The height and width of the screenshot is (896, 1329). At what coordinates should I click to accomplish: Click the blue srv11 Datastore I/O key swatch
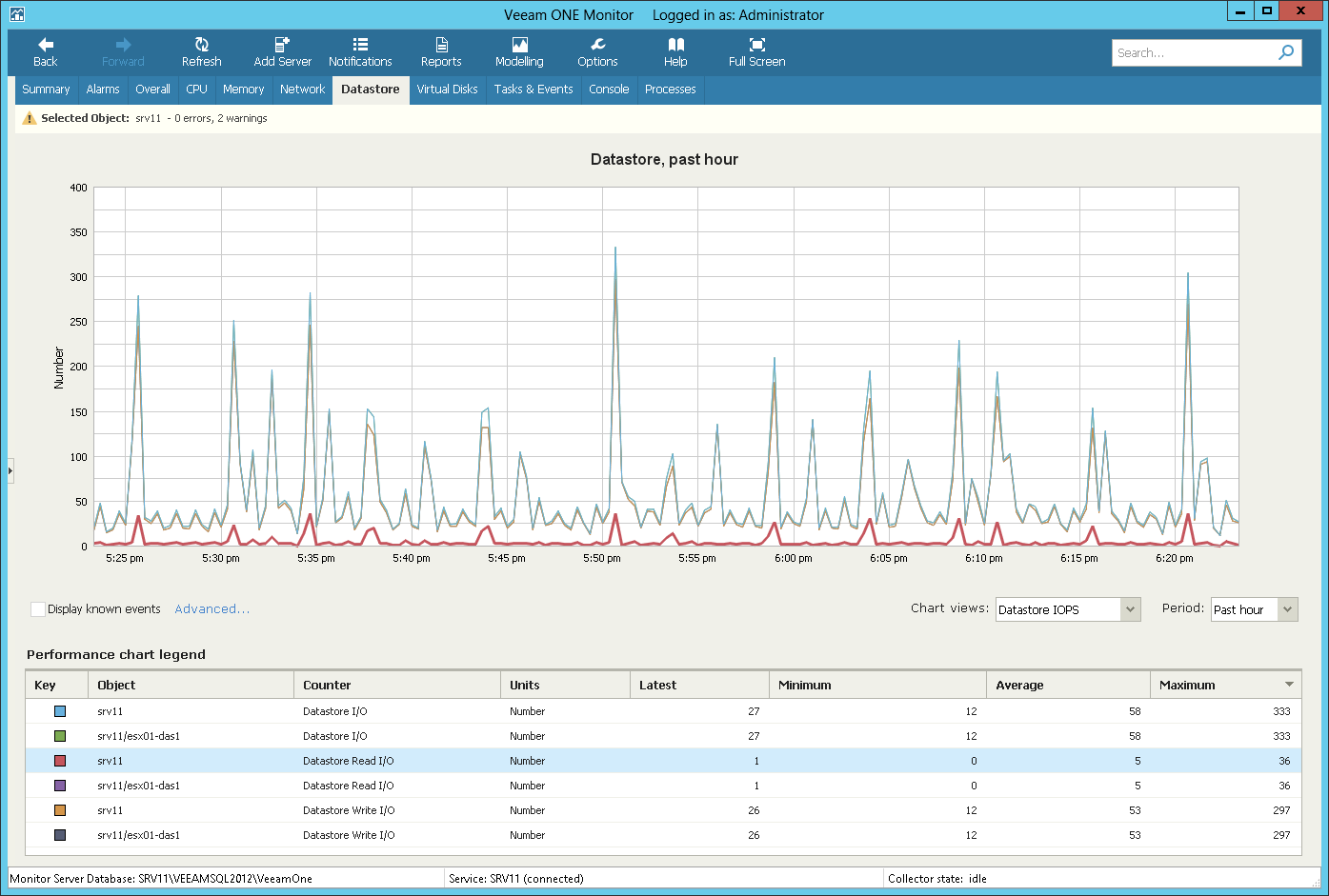tap(60, 711)
